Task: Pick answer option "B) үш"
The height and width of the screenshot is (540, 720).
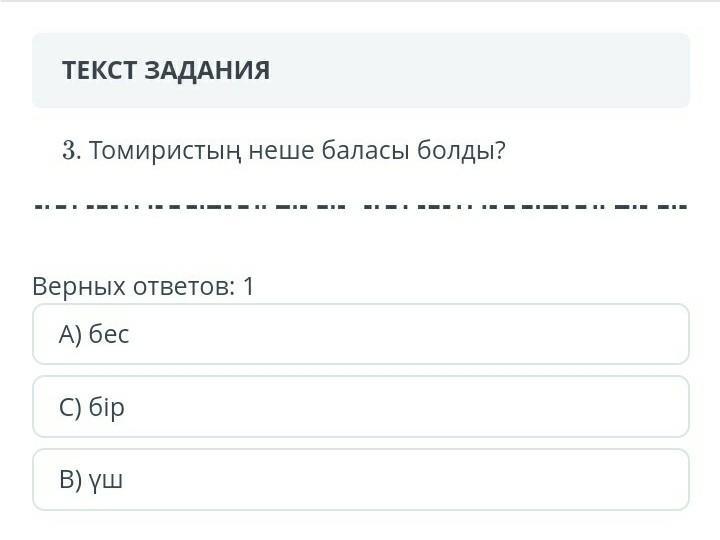Action: (360, 480)
